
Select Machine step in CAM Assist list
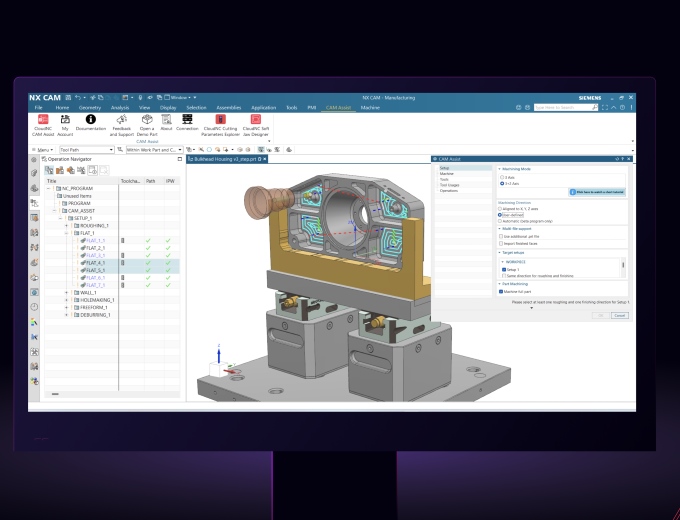coord(447,173)
